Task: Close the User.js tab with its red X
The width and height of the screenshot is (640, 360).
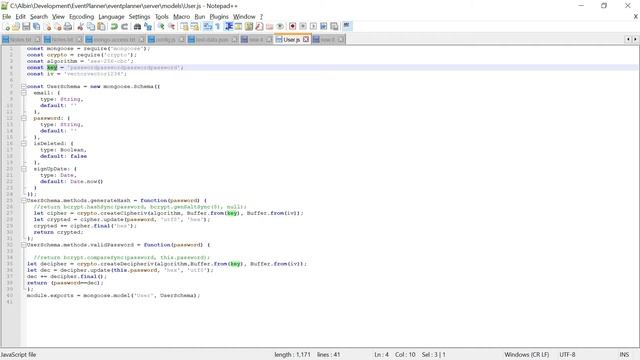Action: pos(306,40)
